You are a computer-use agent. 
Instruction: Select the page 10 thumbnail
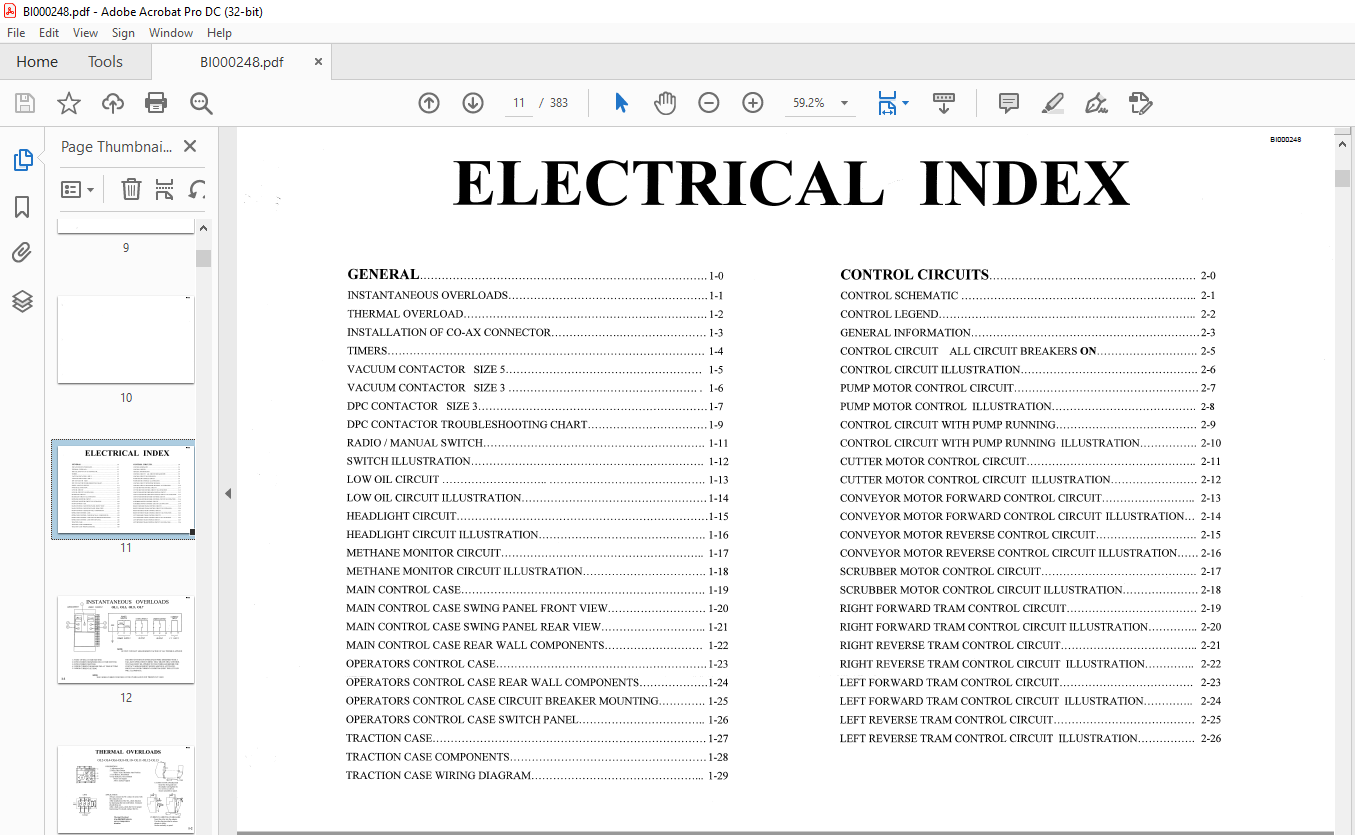point(126,339)
